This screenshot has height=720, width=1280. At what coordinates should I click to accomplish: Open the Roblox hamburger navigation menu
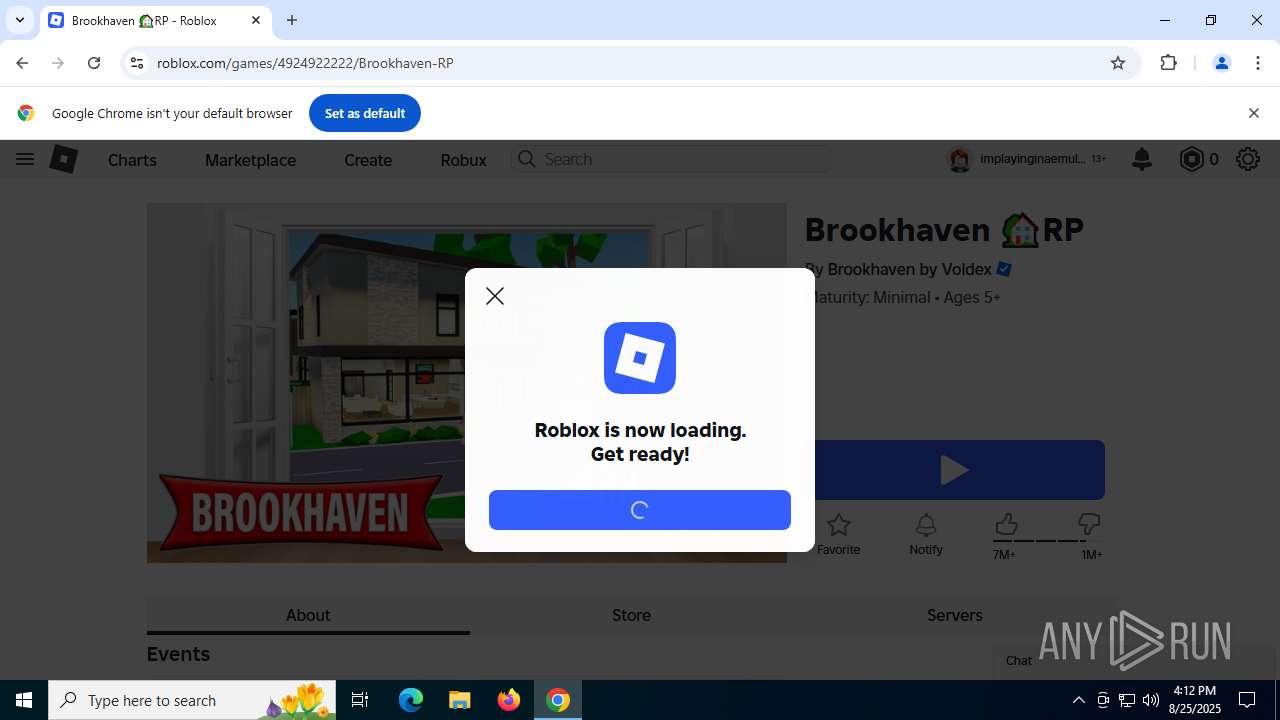coord(25,159)
